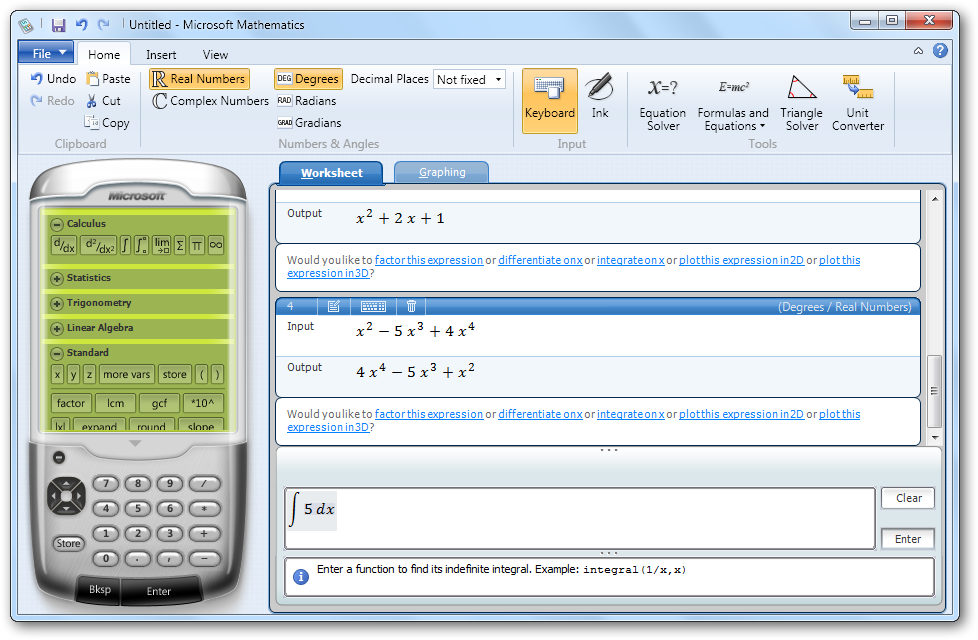Click the infinity symbol button

pyautogui.click(x=215, y=245)
